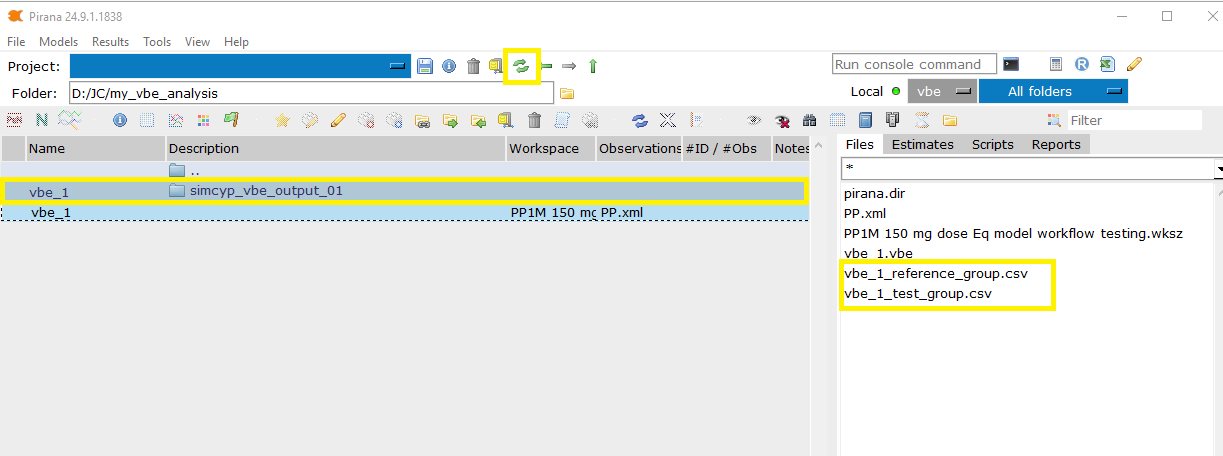This screenshot has height=456, width=1223.
Task: Open the calculator icon
Action: point(1056,64)
